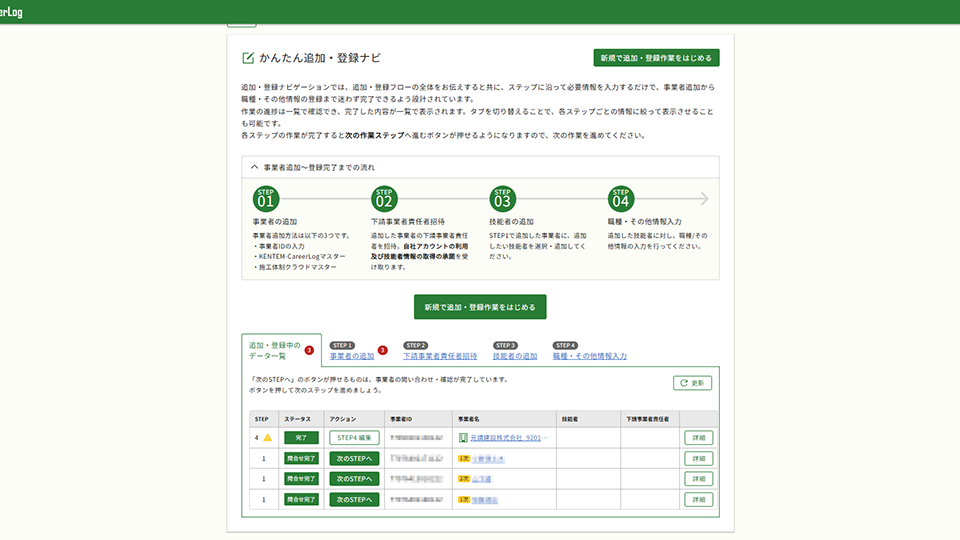Switch to the STEP3 技能者の追加 tab
This screenshot has height=540, width=960.
pyautogui.click(x=515, y=356)
